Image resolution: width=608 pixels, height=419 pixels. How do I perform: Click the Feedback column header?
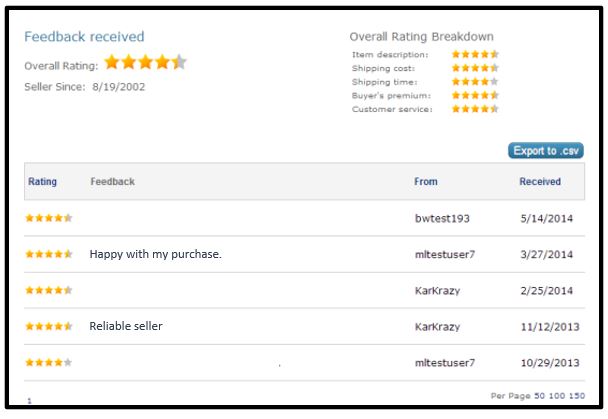(x=112, y=182)
